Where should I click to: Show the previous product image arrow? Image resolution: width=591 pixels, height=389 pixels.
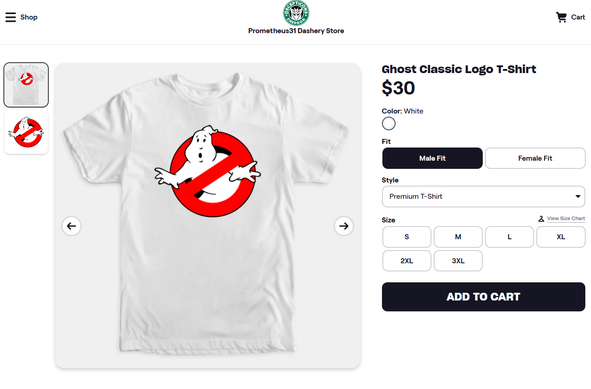[71, 226]
